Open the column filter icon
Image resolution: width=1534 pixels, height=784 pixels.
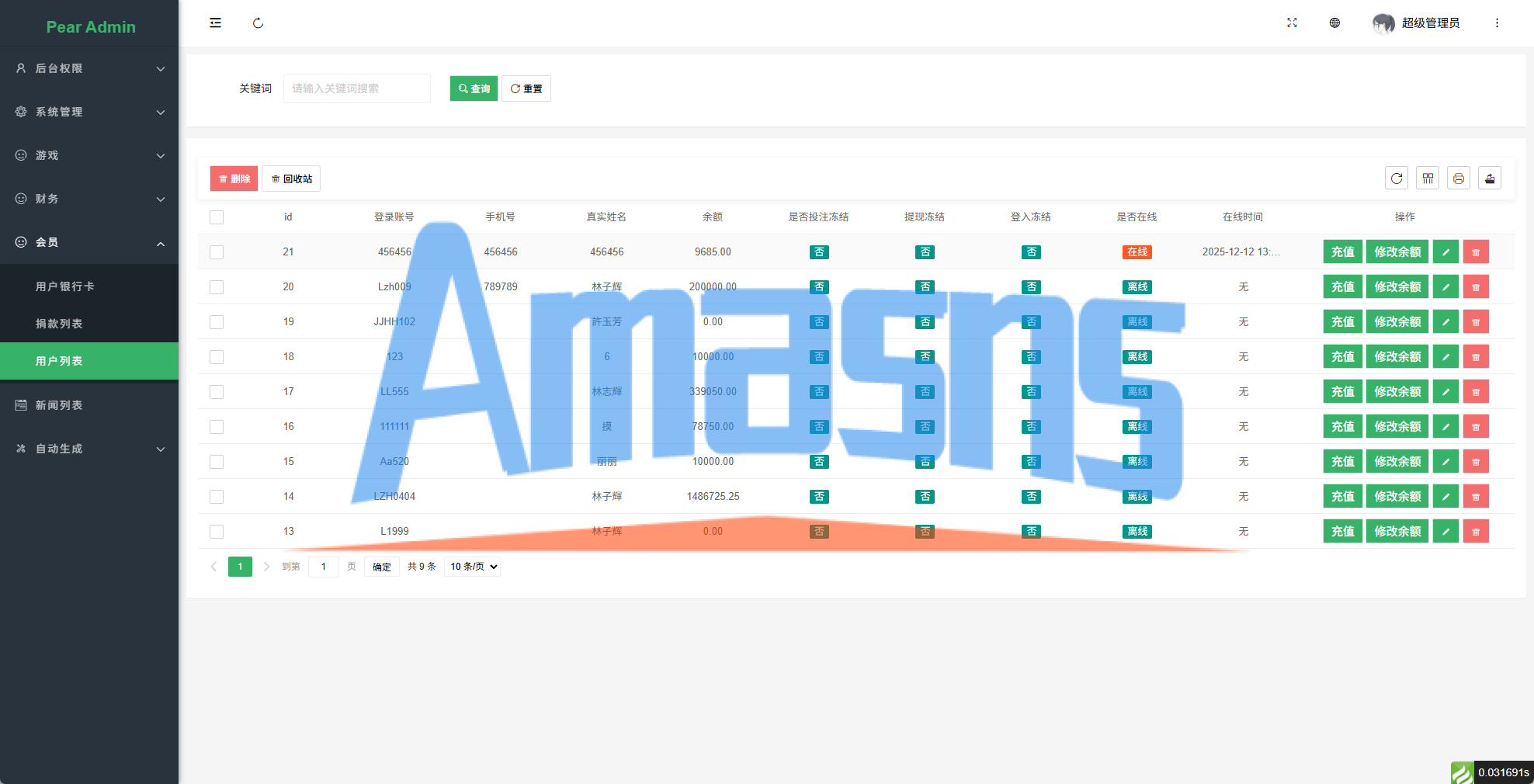pyautogui.click(x=1428, y=179)
